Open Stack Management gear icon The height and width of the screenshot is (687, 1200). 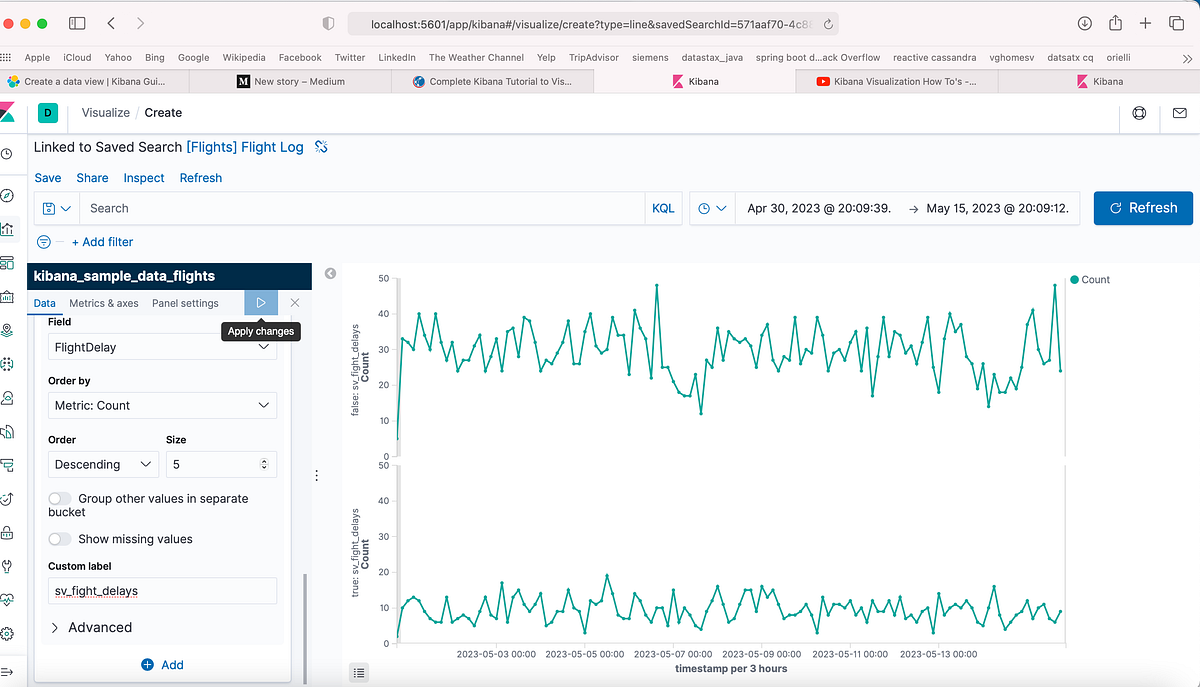click(x=8, y=633)
